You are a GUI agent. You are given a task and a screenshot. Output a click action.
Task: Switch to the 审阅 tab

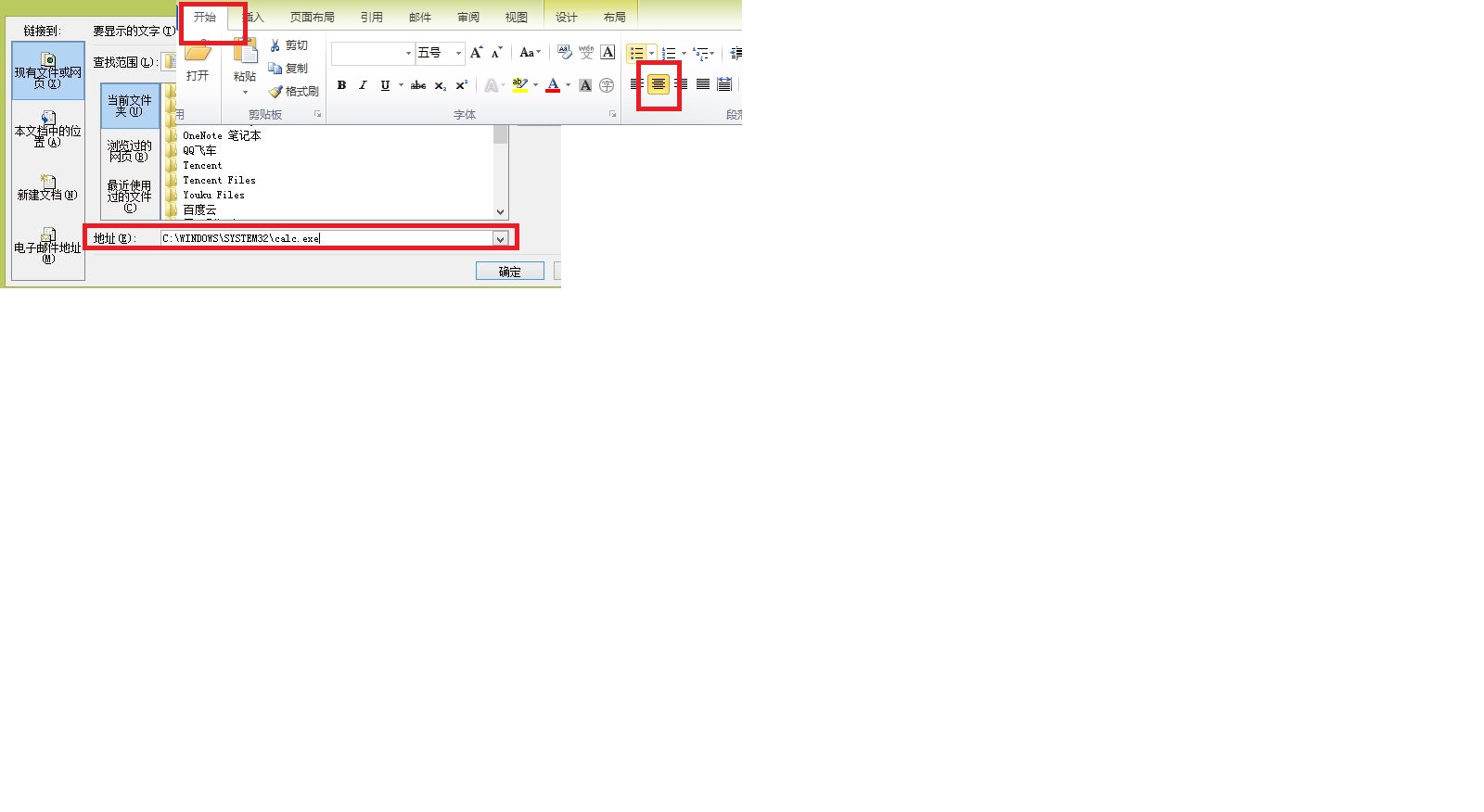(x=468, y=17)
